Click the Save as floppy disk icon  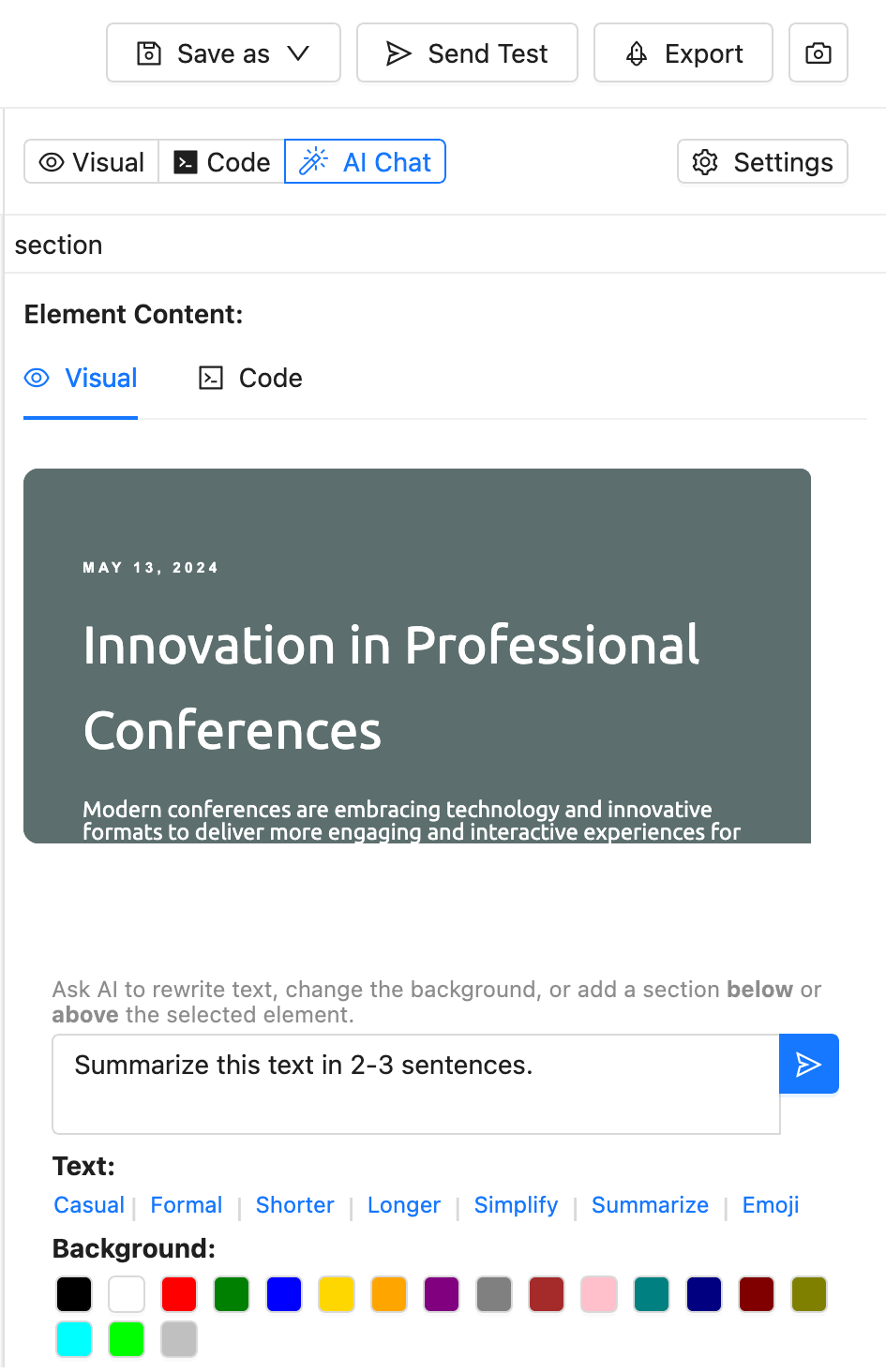(x=149, y=53)
